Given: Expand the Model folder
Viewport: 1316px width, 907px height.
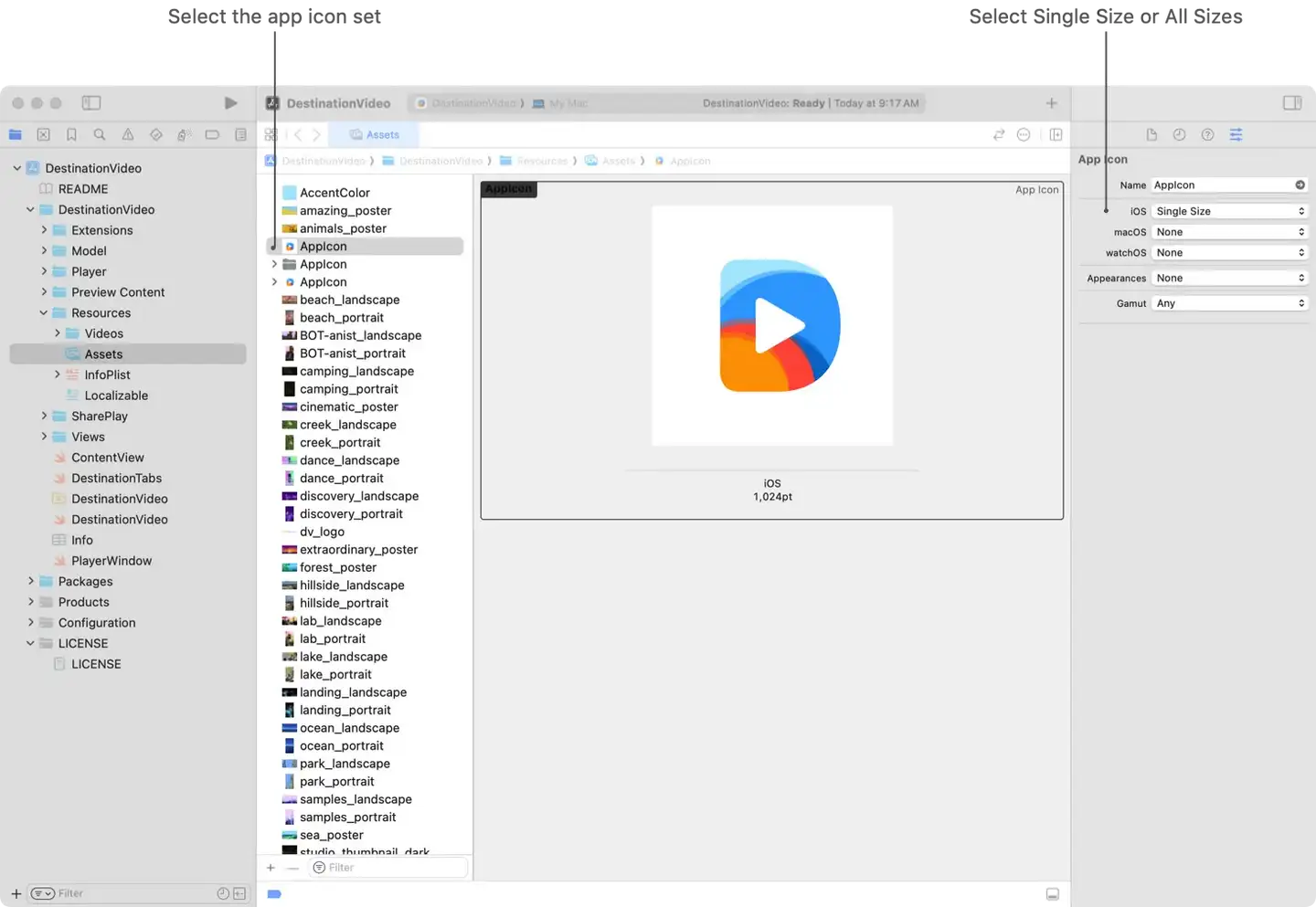Looking at the screenshot, I should pos(44,250).
